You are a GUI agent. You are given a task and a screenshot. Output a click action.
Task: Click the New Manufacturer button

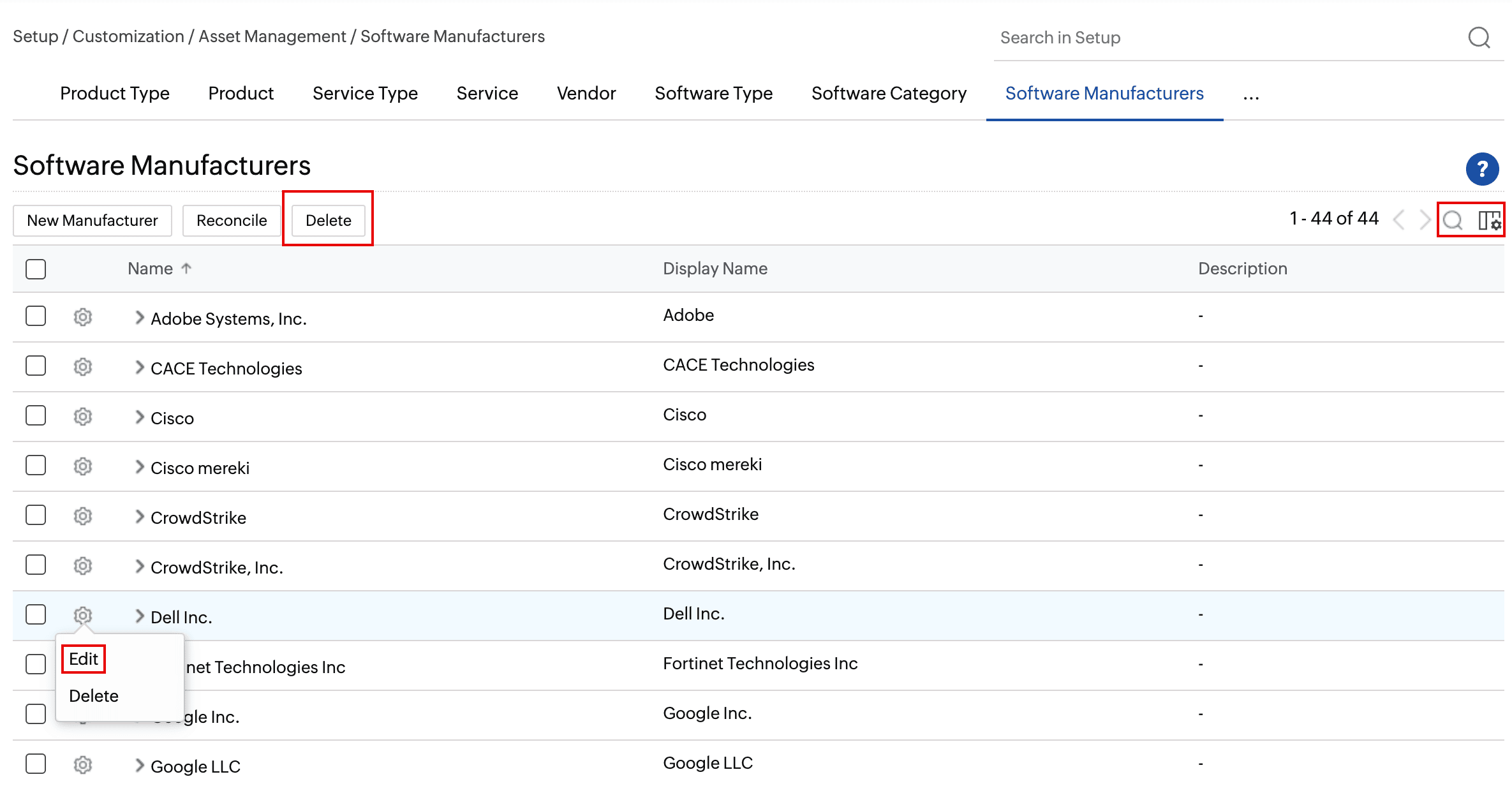click(92, 220)
